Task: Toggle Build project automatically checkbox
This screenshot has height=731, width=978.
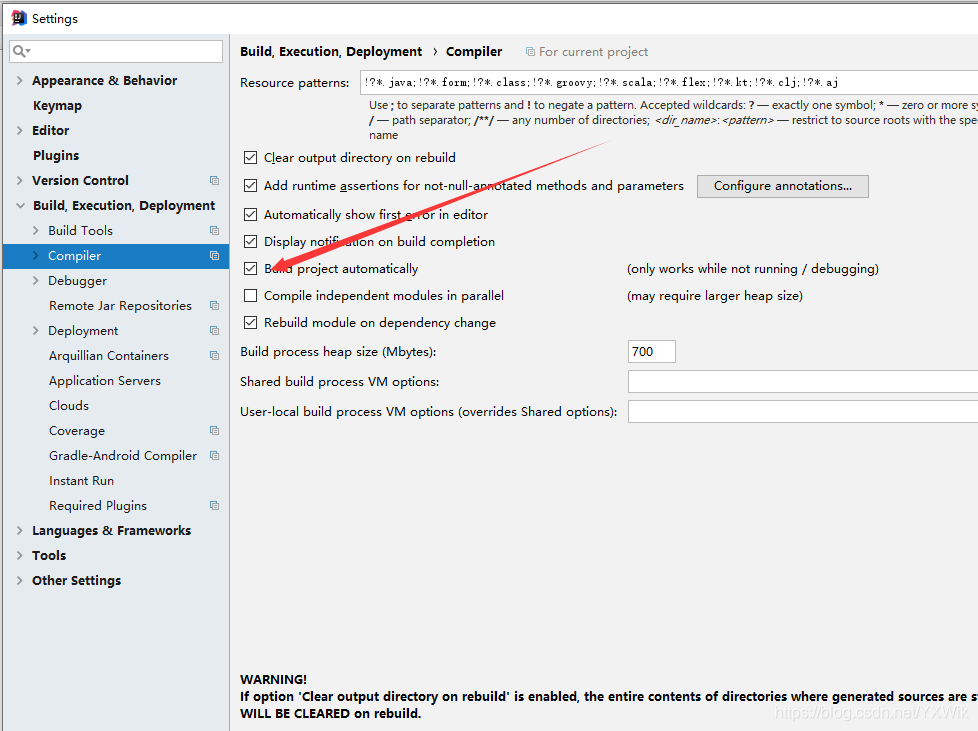Action: coord(250,268)
